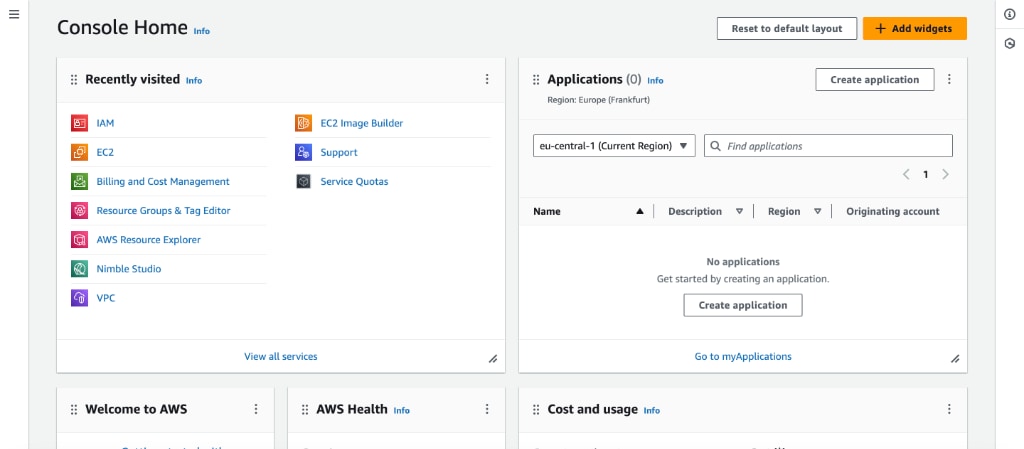Open the info panel icon at top right
Viewport: 1024px width, 449px height.
(x=1010, y=14)
